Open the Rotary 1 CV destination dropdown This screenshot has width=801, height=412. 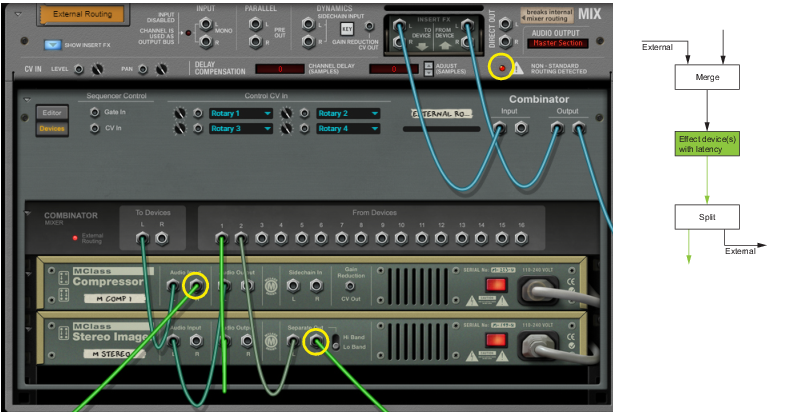241,113
